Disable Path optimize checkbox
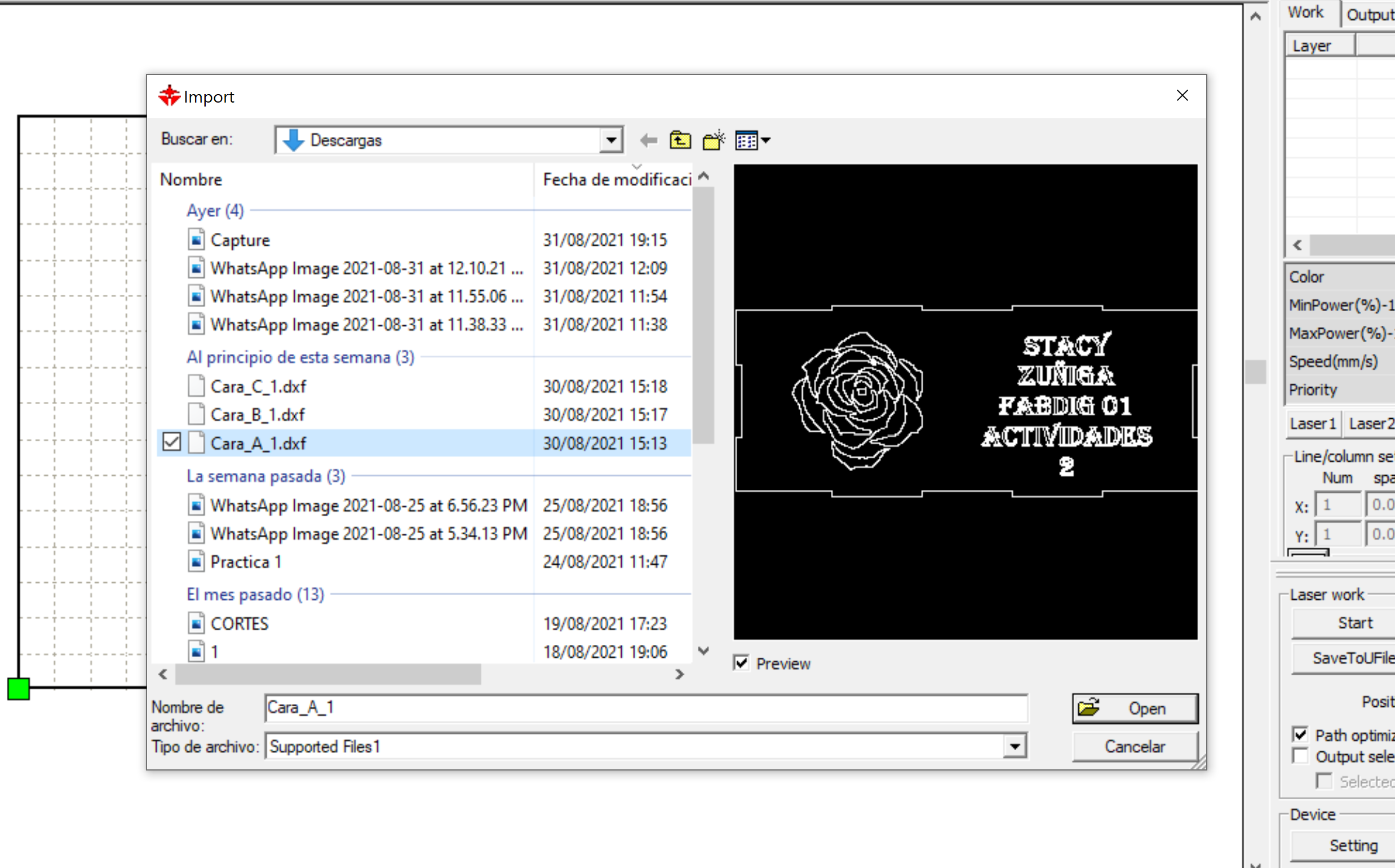Image resolution: width=1395 pixels, height=868 pixels. [1300, 734]
